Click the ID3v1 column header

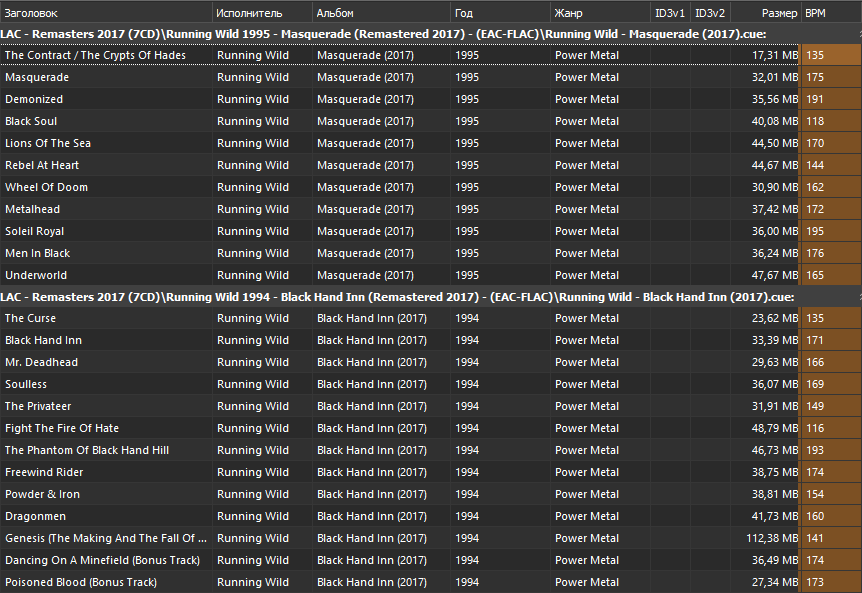point(669,13)
